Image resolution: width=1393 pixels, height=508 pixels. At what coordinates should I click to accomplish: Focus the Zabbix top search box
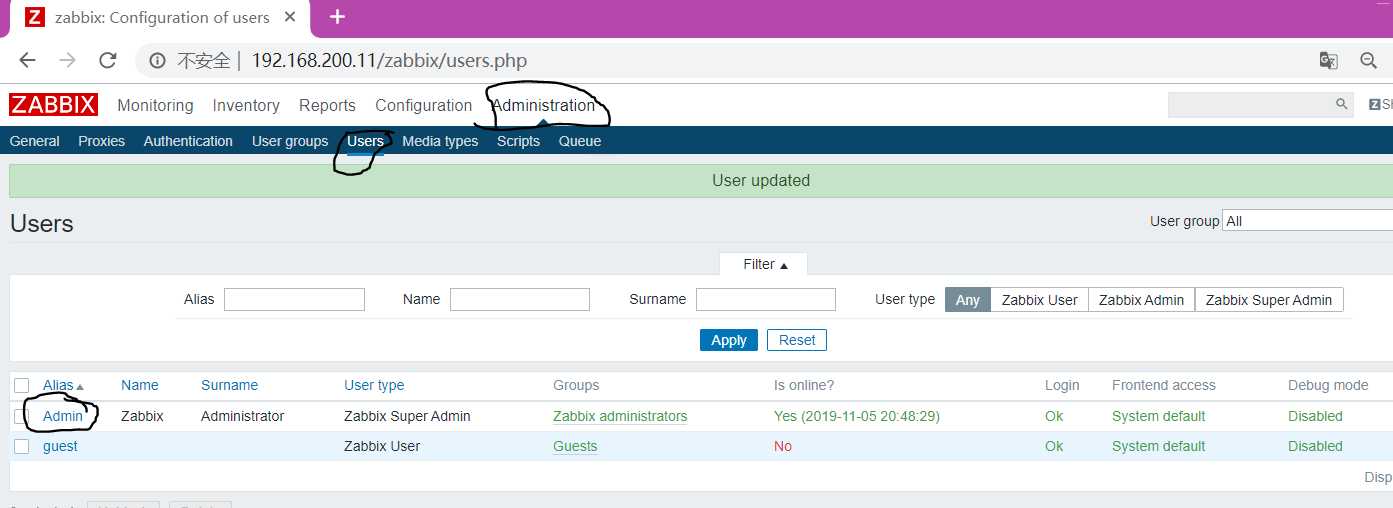[x=1251, y=104]
